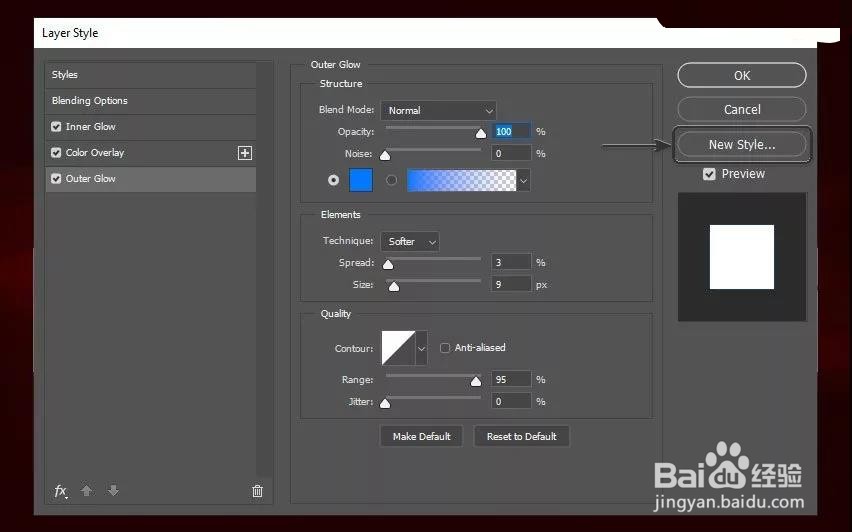852x532 pixels.
Task: Expand the gradient picker arrow
Action: point(523,180)
